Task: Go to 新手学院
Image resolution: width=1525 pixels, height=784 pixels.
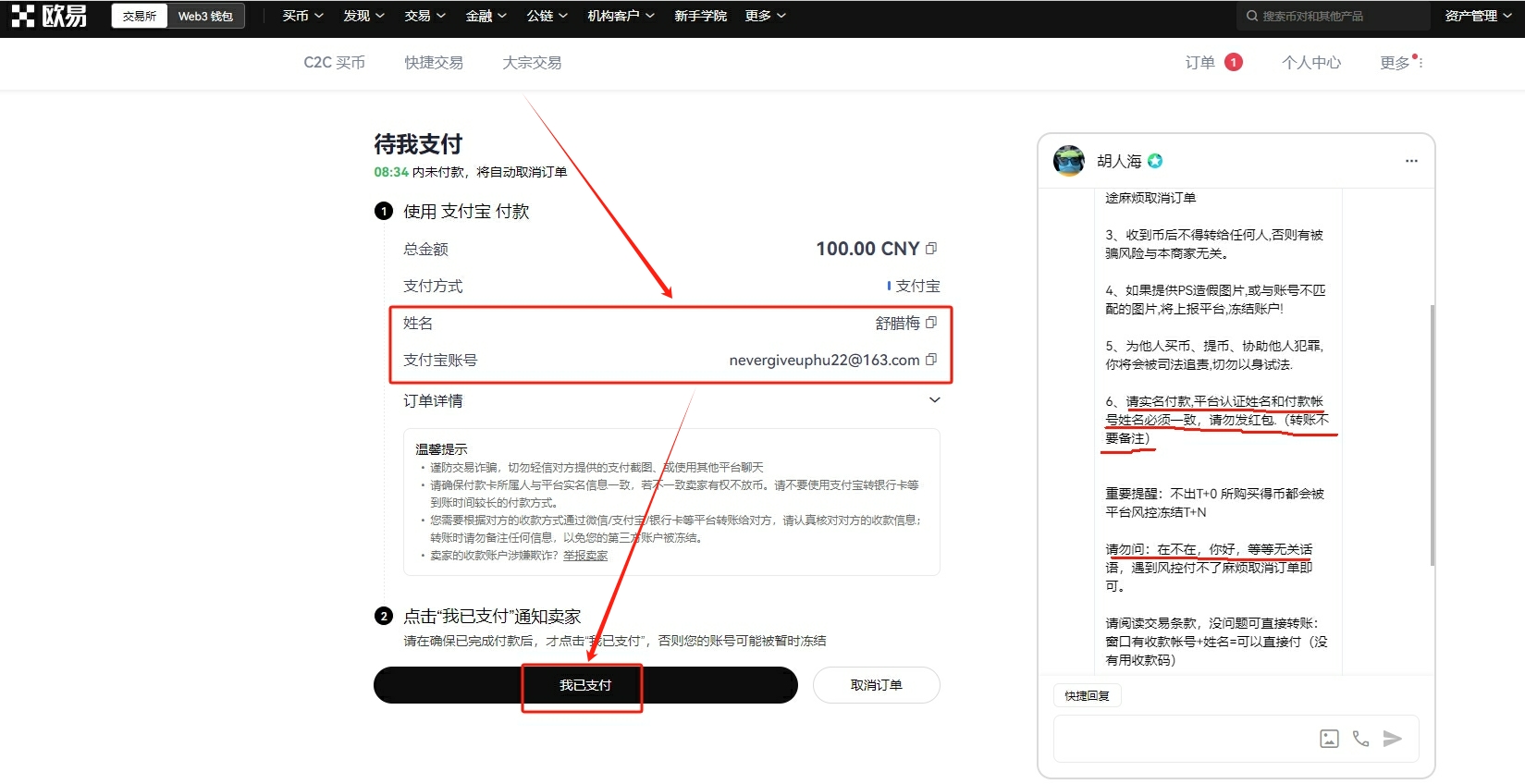Action: (x=700, y=16)
